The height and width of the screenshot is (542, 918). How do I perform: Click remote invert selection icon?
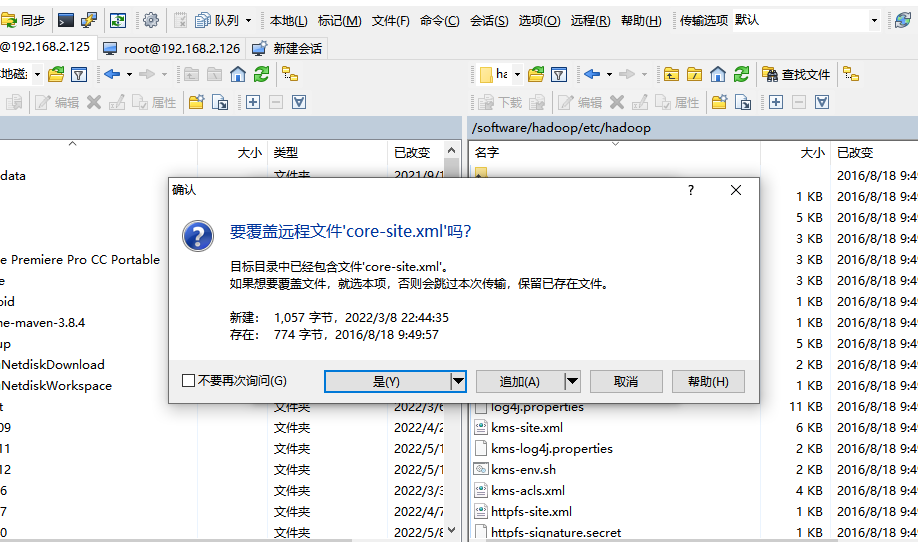pyautogui.click(x=821, y=102)
